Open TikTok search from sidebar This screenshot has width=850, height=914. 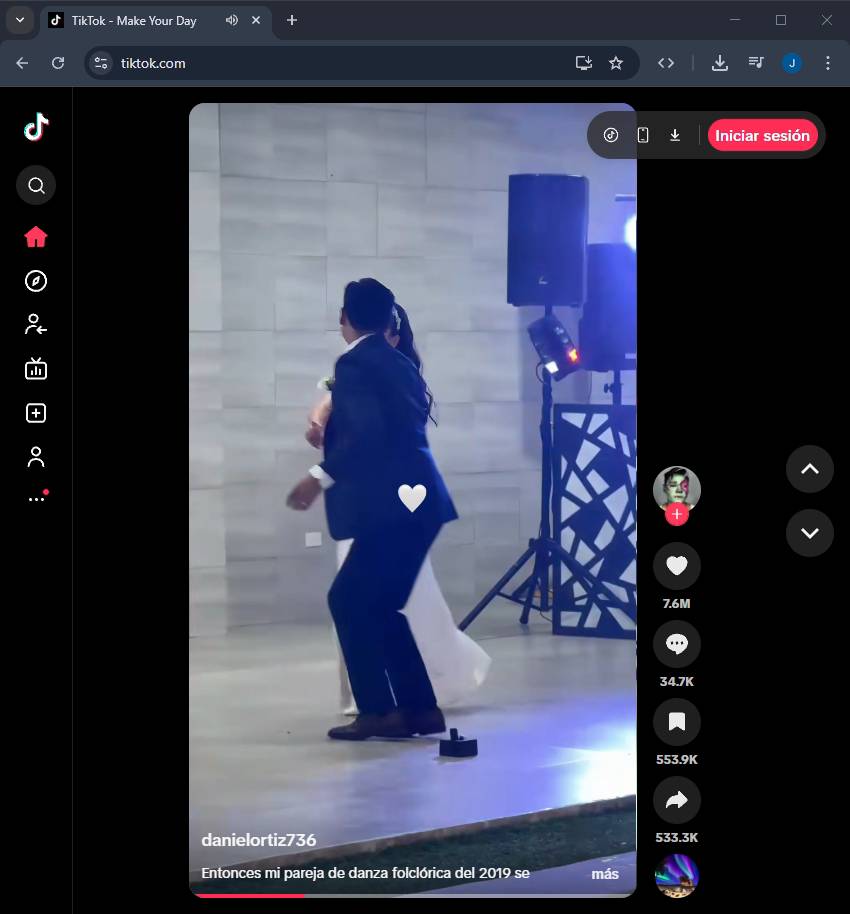click(x=36, y=185)
